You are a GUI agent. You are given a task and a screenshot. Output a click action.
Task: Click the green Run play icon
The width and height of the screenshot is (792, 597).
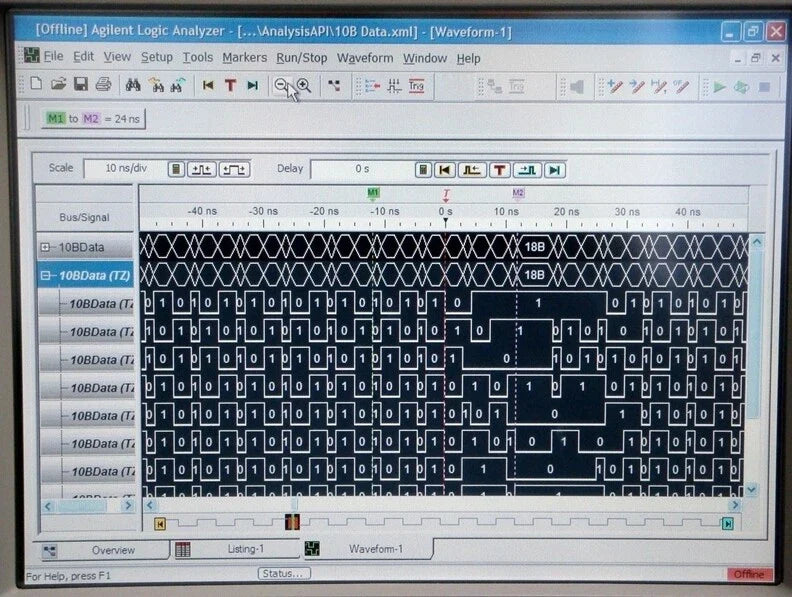tap(719, 87)
